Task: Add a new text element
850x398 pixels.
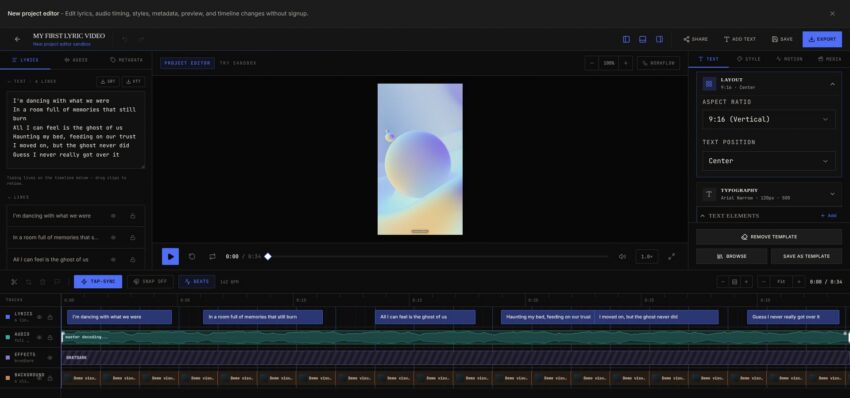Action: coord(828,216)
